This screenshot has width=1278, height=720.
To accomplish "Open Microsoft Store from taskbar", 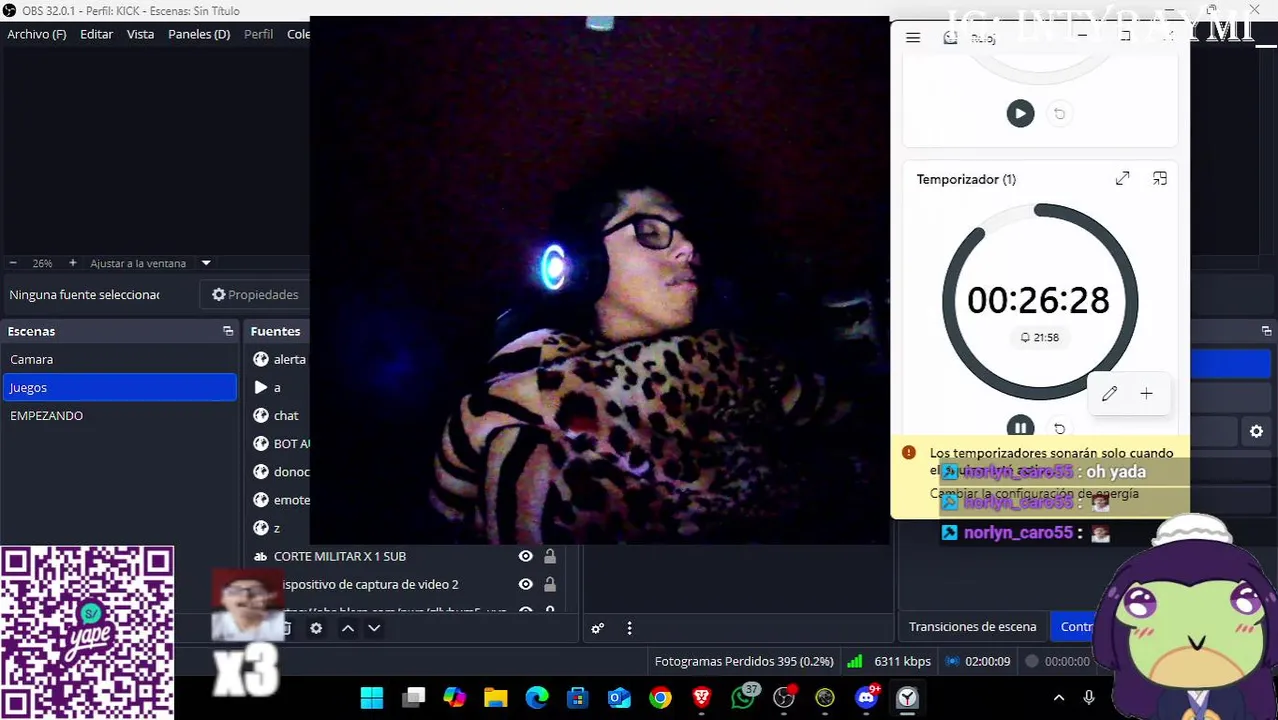I will point(578,697).
